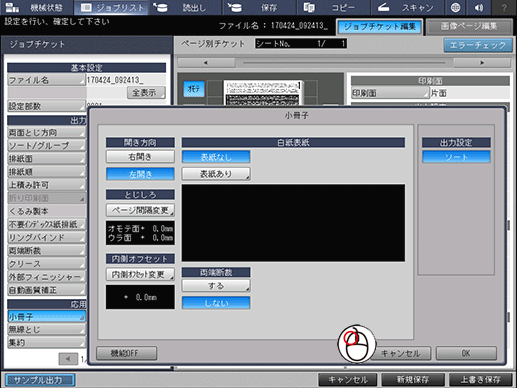
Task: Select the ジョブチケット編集 button
Action: point(380,27)
